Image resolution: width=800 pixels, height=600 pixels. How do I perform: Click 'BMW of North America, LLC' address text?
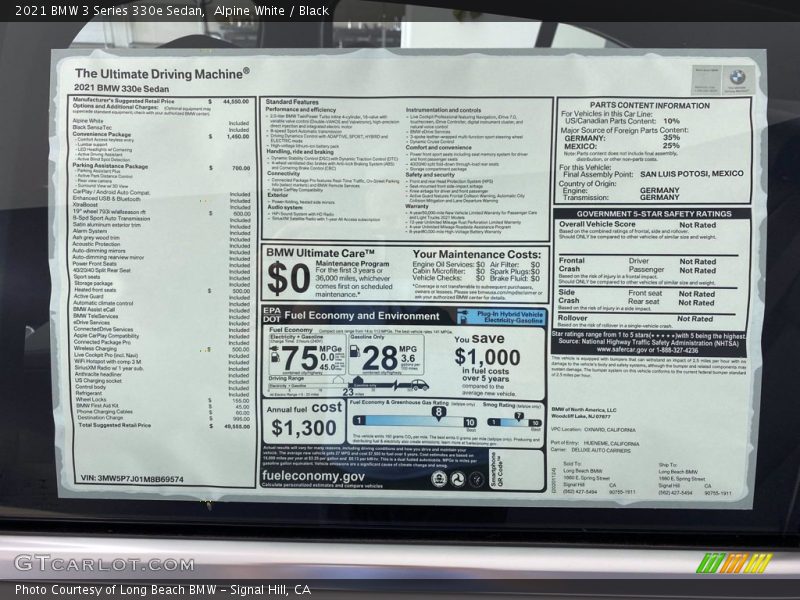coord(584,410)
